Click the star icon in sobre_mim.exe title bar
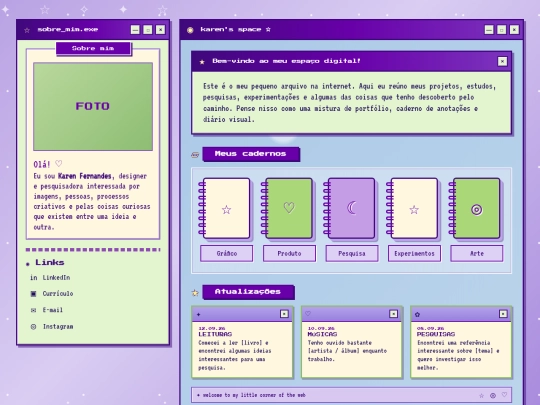The image size is (540, 405). tap(27, 30)
